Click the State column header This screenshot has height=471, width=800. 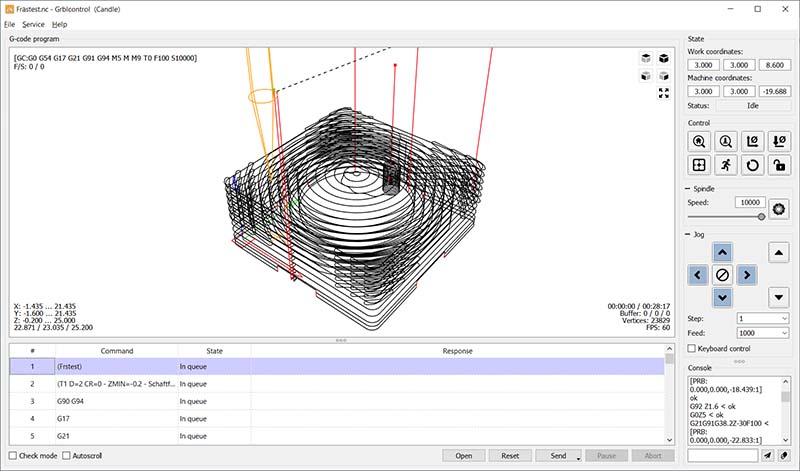(x=214, y=351)
